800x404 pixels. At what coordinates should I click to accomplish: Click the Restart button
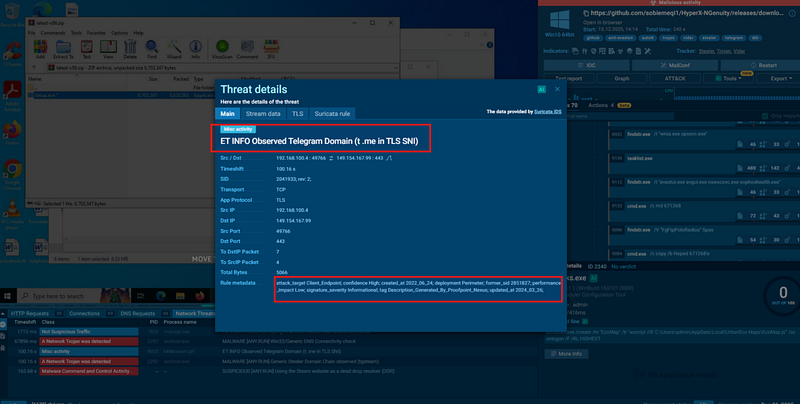762,65
